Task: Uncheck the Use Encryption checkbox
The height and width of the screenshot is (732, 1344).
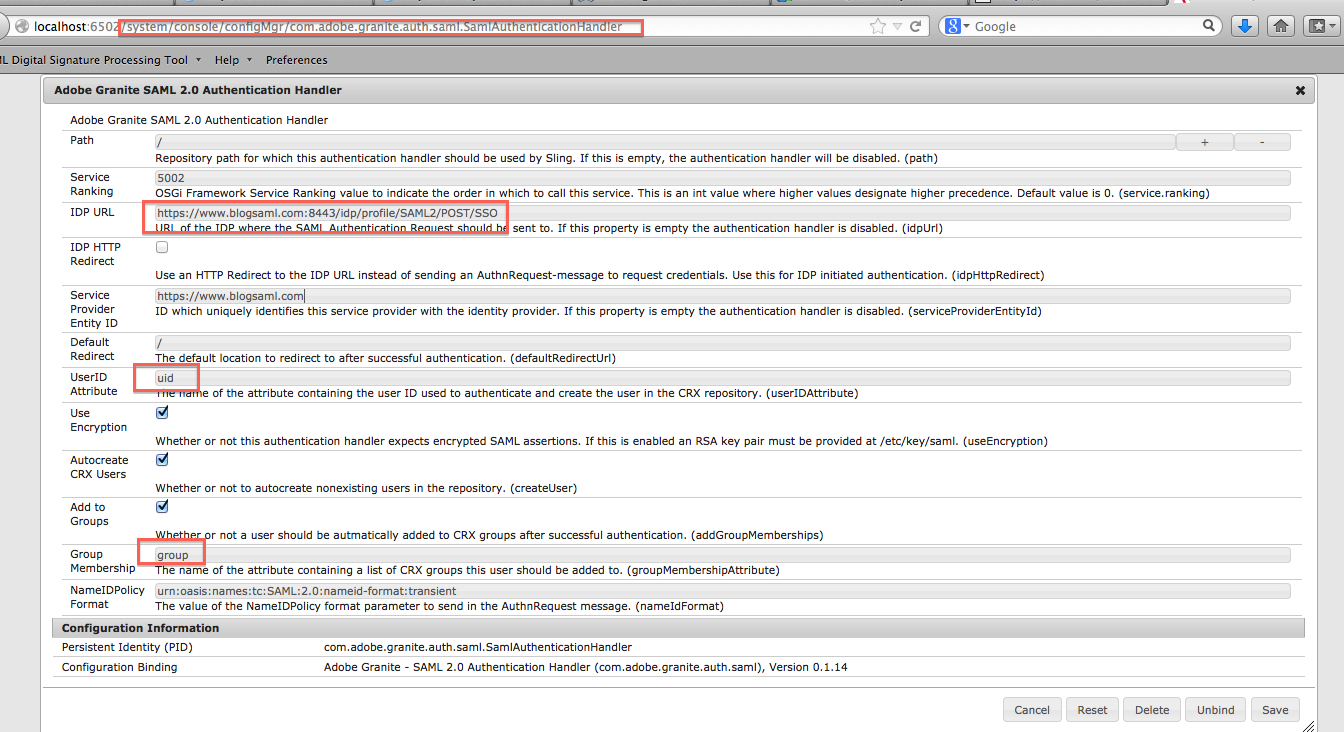Action: point(162,412)
